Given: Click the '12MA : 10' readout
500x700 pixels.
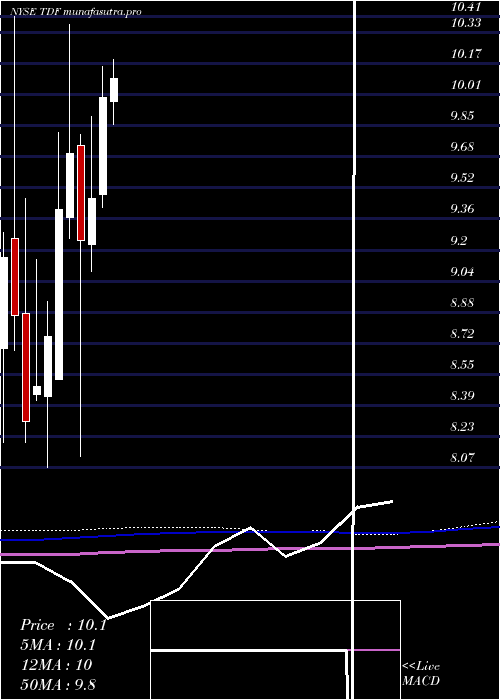Looking at the screenshot, I should [56, 665].
